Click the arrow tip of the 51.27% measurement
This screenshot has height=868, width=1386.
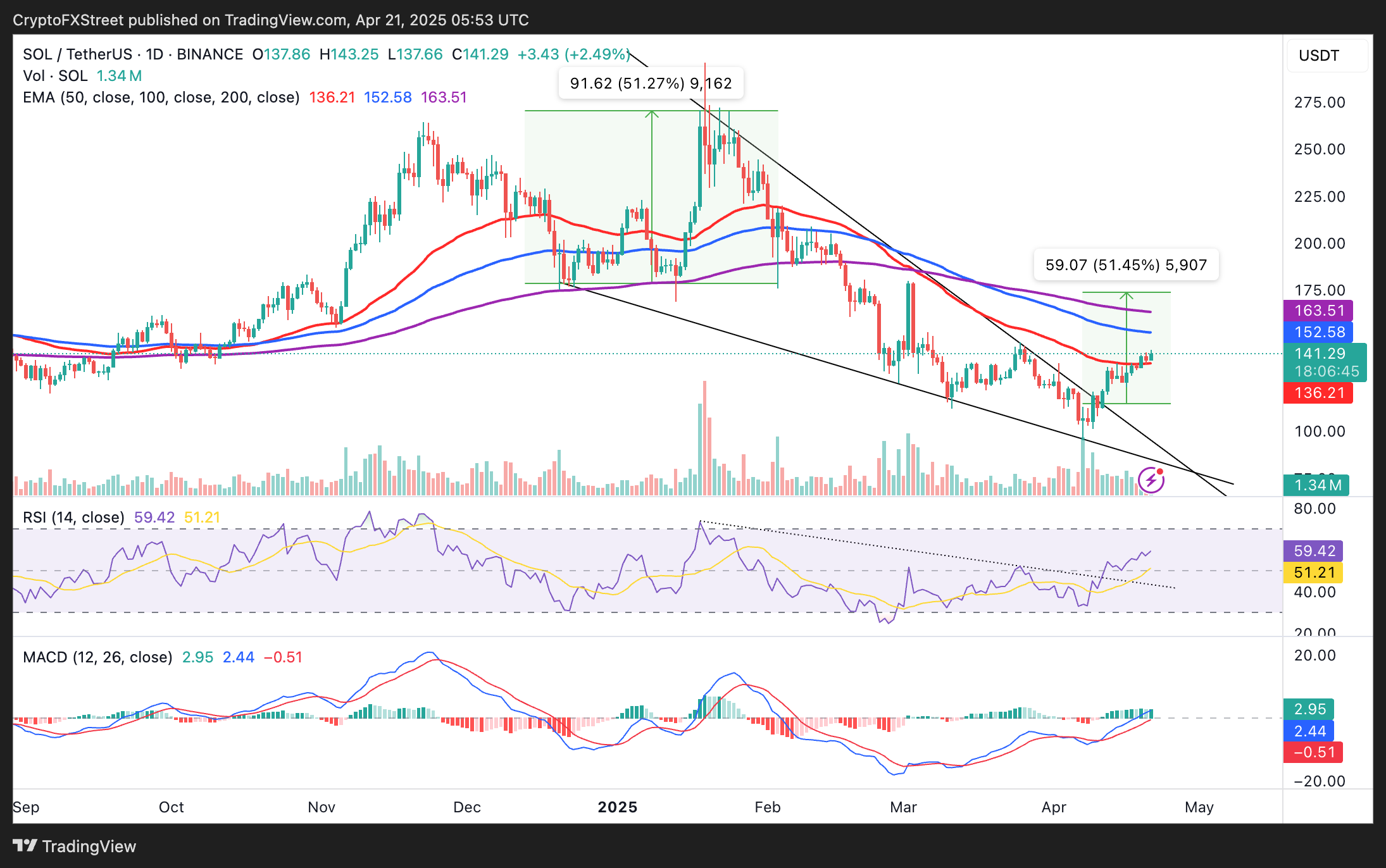pyautogui.click(x=652, y=113)
